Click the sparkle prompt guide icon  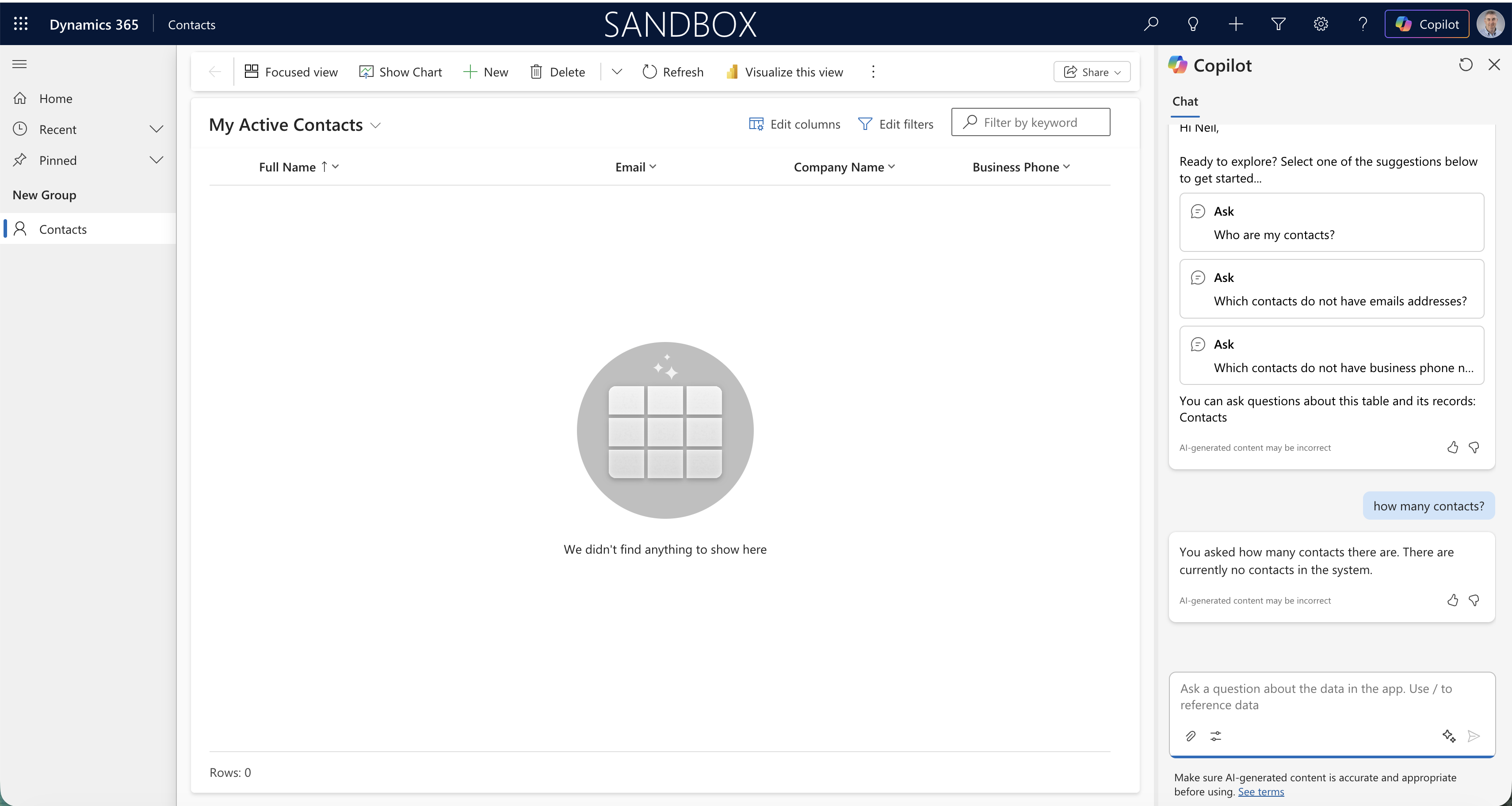1449,736
